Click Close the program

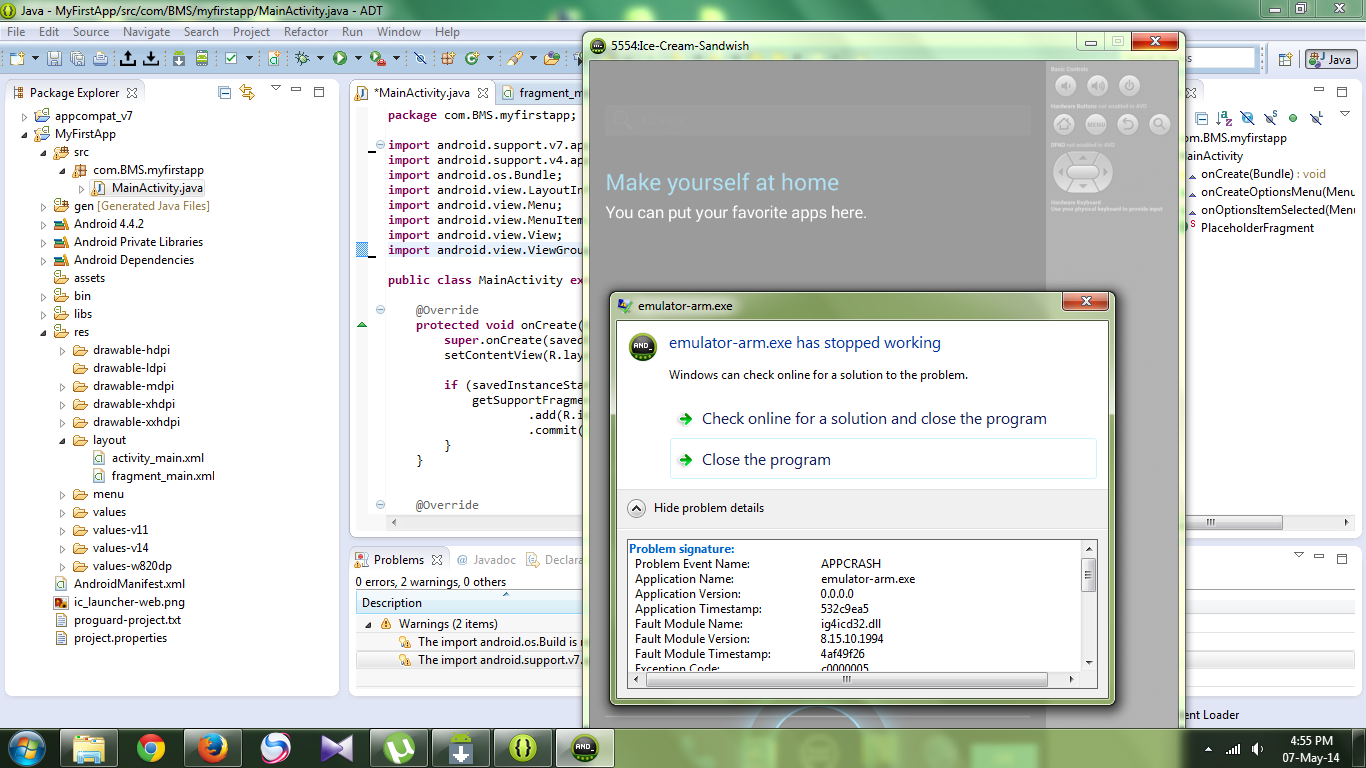coord(883,460)
